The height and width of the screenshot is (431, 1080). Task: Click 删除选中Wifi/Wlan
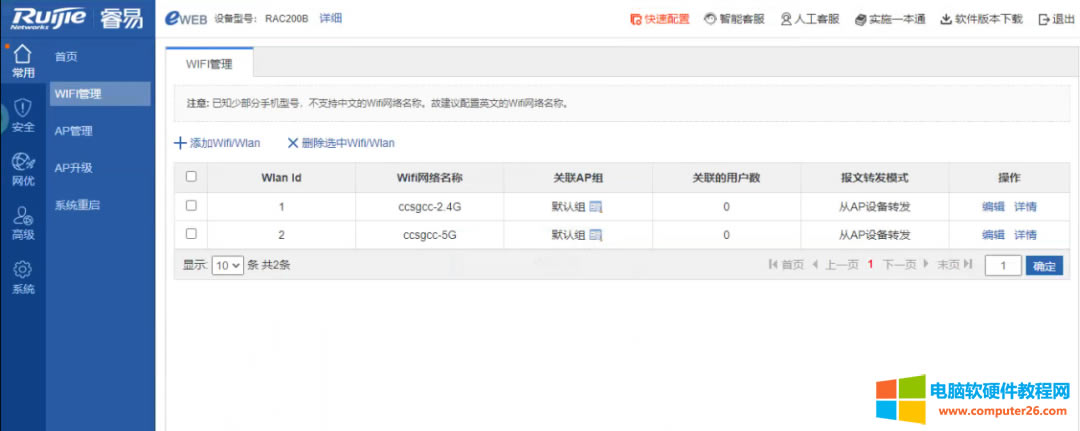click(x=341, y=143)
